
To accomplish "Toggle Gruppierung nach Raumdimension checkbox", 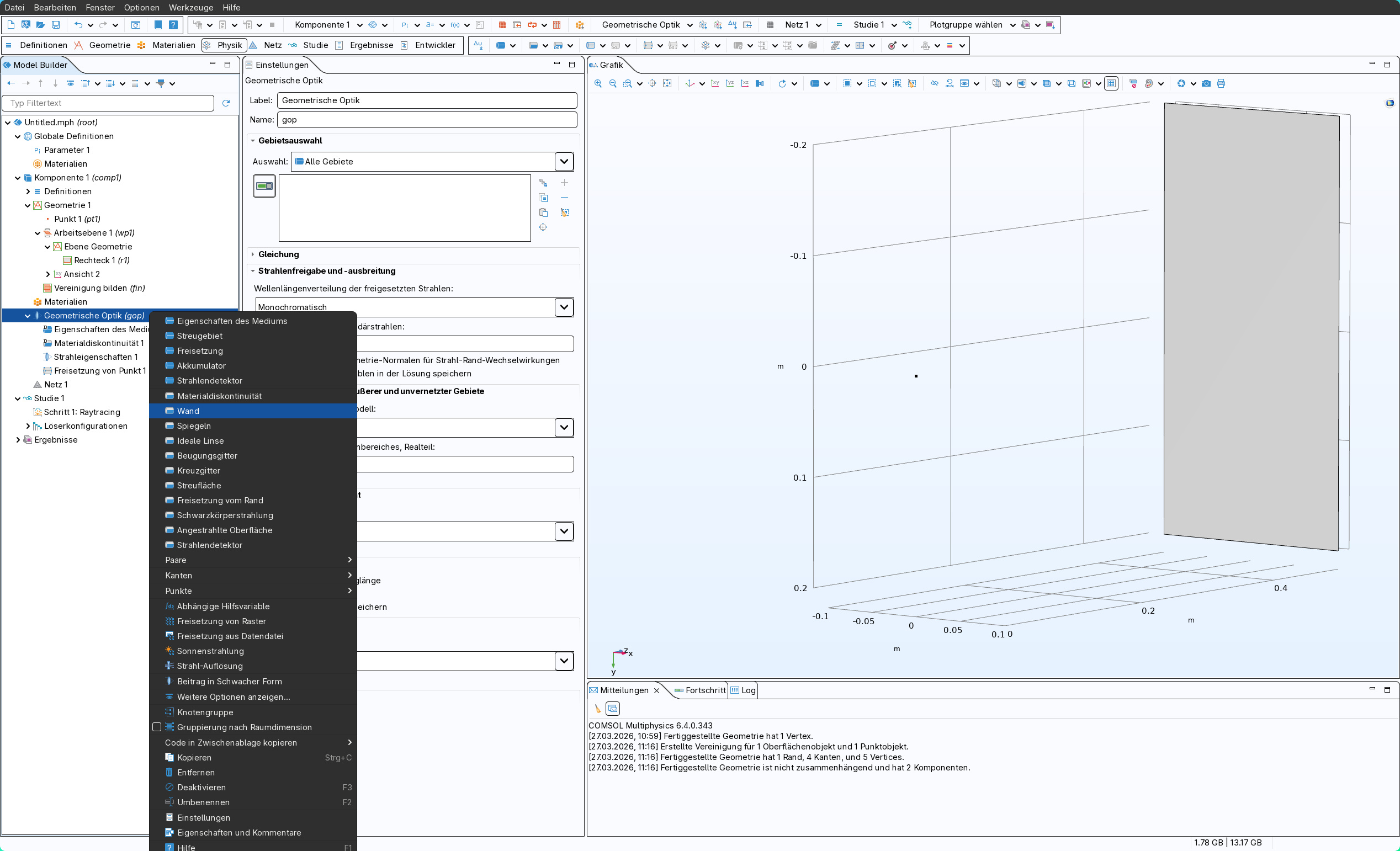I will tap(157, 727).
